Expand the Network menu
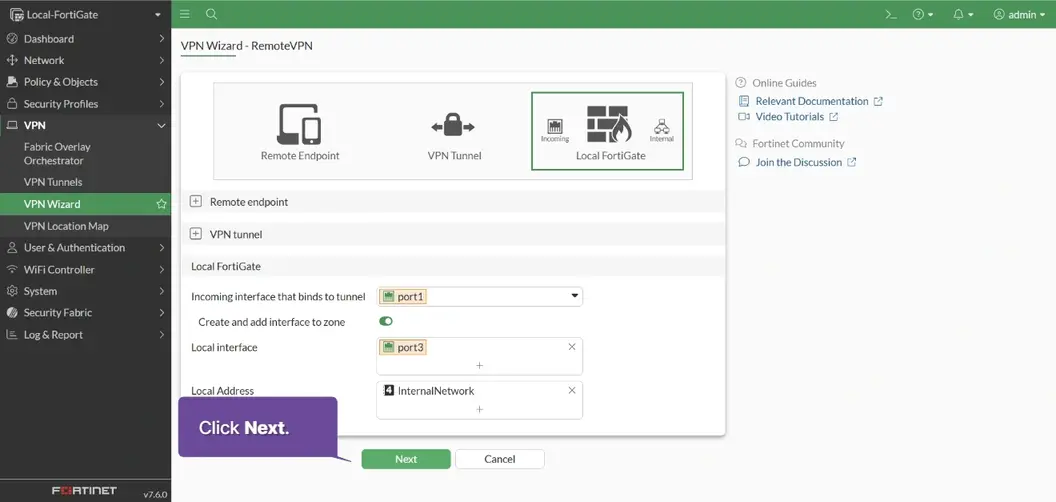Image resolution: width=1056 pixels, height=502 pixels. [x=86, y=60]
